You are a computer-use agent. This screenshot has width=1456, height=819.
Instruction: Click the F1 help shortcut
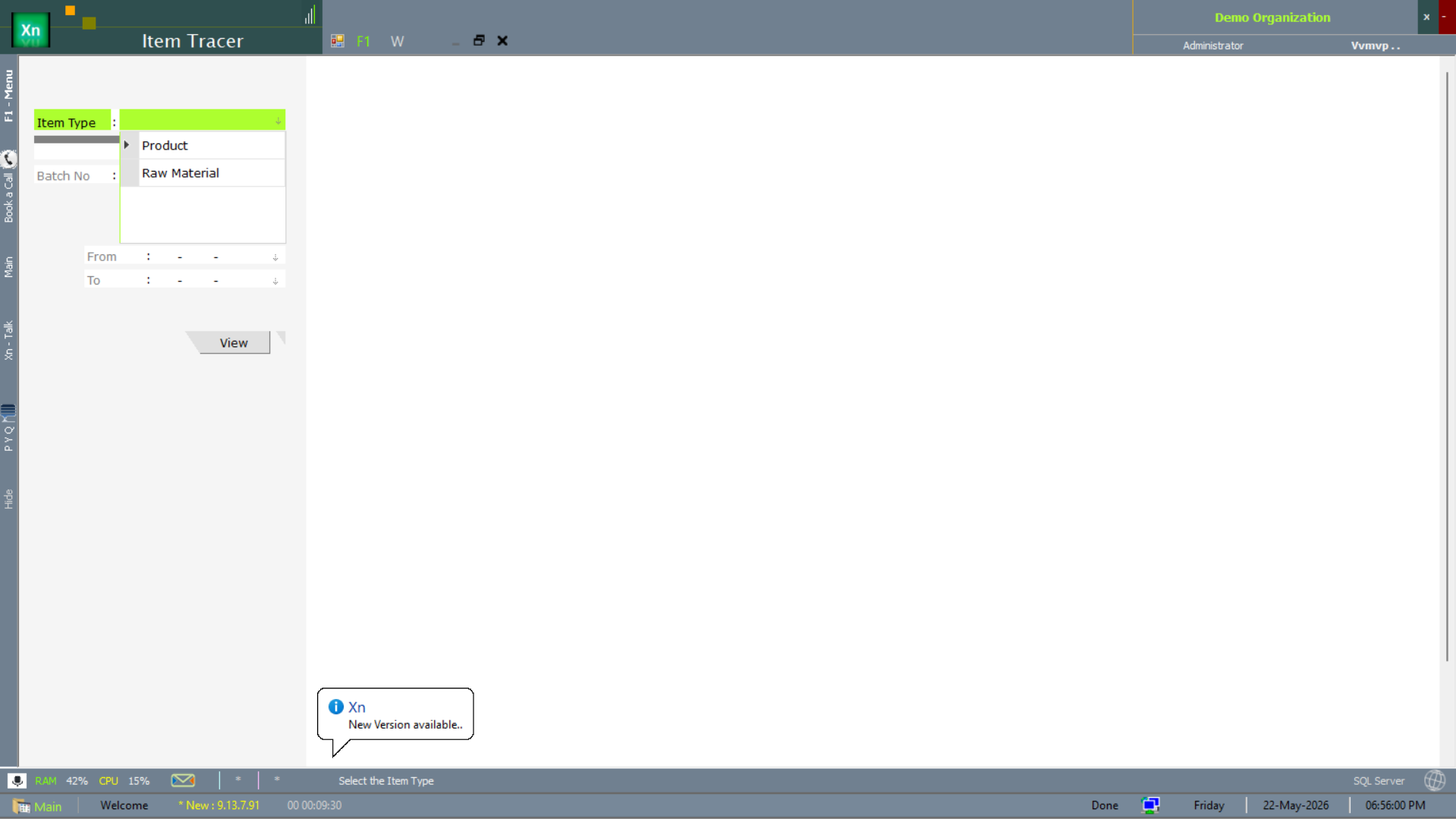pyautogui.click(x=363, y=41)
